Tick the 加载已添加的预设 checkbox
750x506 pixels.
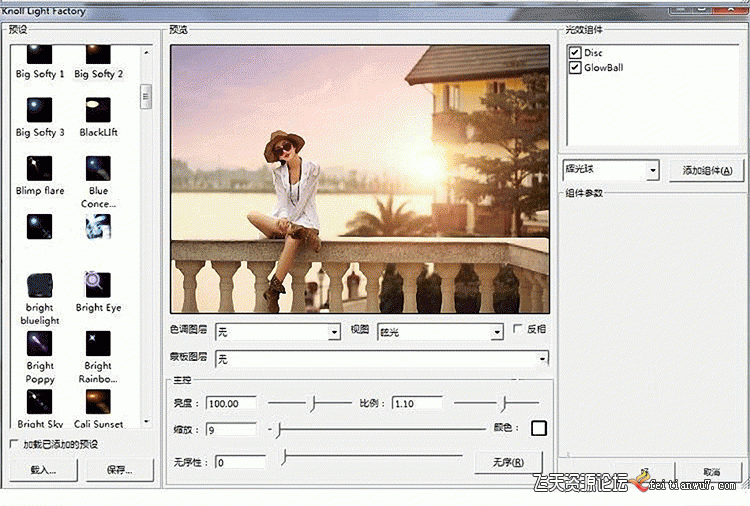tap(14, 444)
